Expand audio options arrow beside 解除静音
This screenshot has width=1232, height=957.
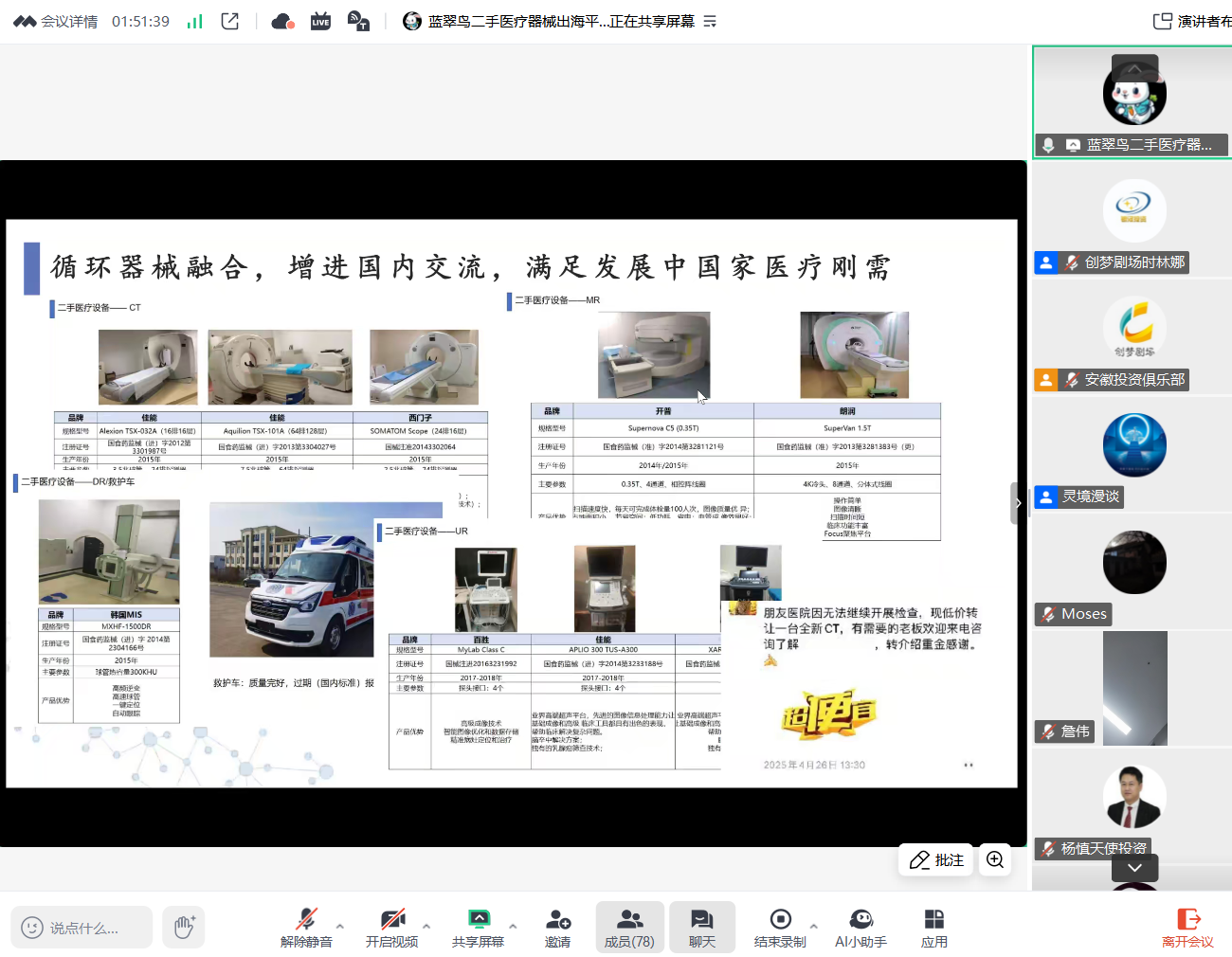pyautogui.click(x=340, y=926)
